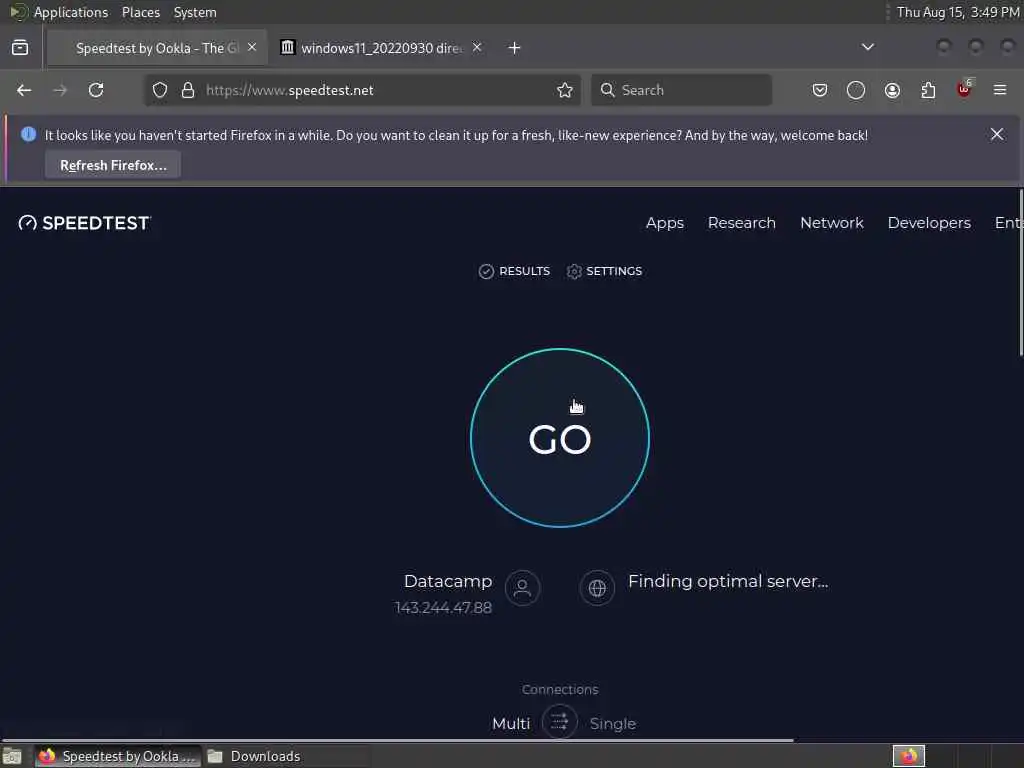Select Speedtest by Ookla taskbar entry
This screenshot has width=1024, height=768.
click(118, 756)
